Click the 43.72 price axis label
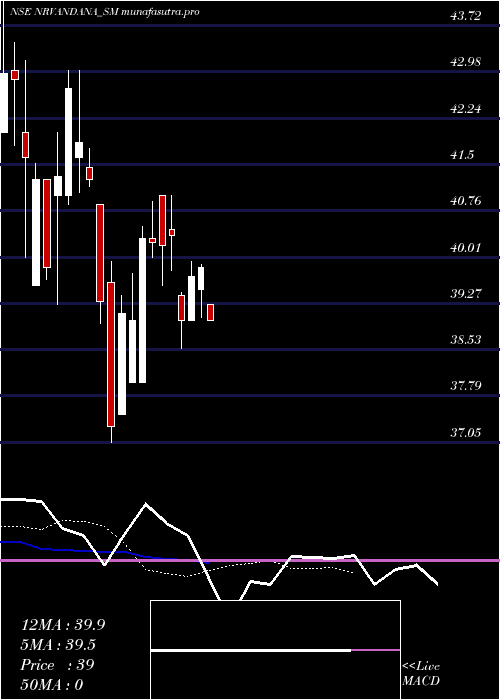Image resolution: width=500 pixels, height=700 pixels. [466, 16]
